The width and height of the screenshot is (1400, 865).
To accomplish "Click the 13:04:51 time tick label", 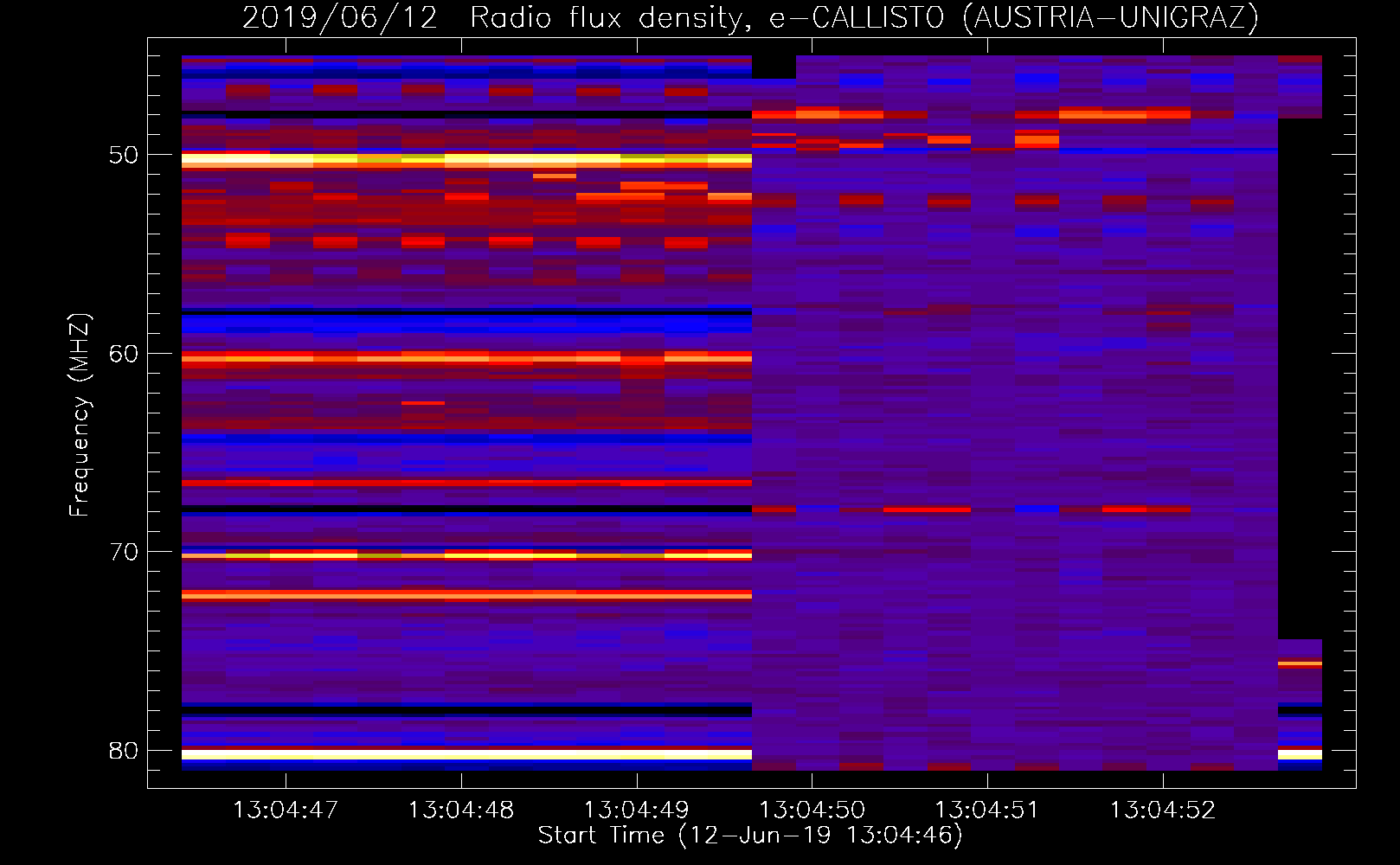I will pos(987,811).
